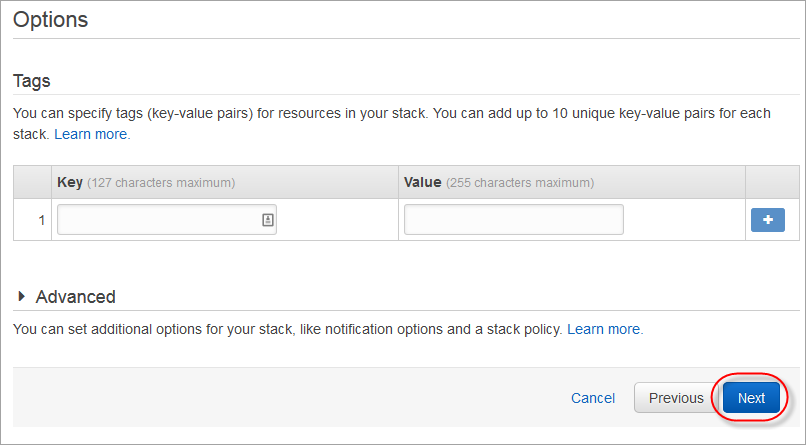The image size is (806, 445).
Task: Open the Learn more link about stack policy
Action: pos(605,328)
